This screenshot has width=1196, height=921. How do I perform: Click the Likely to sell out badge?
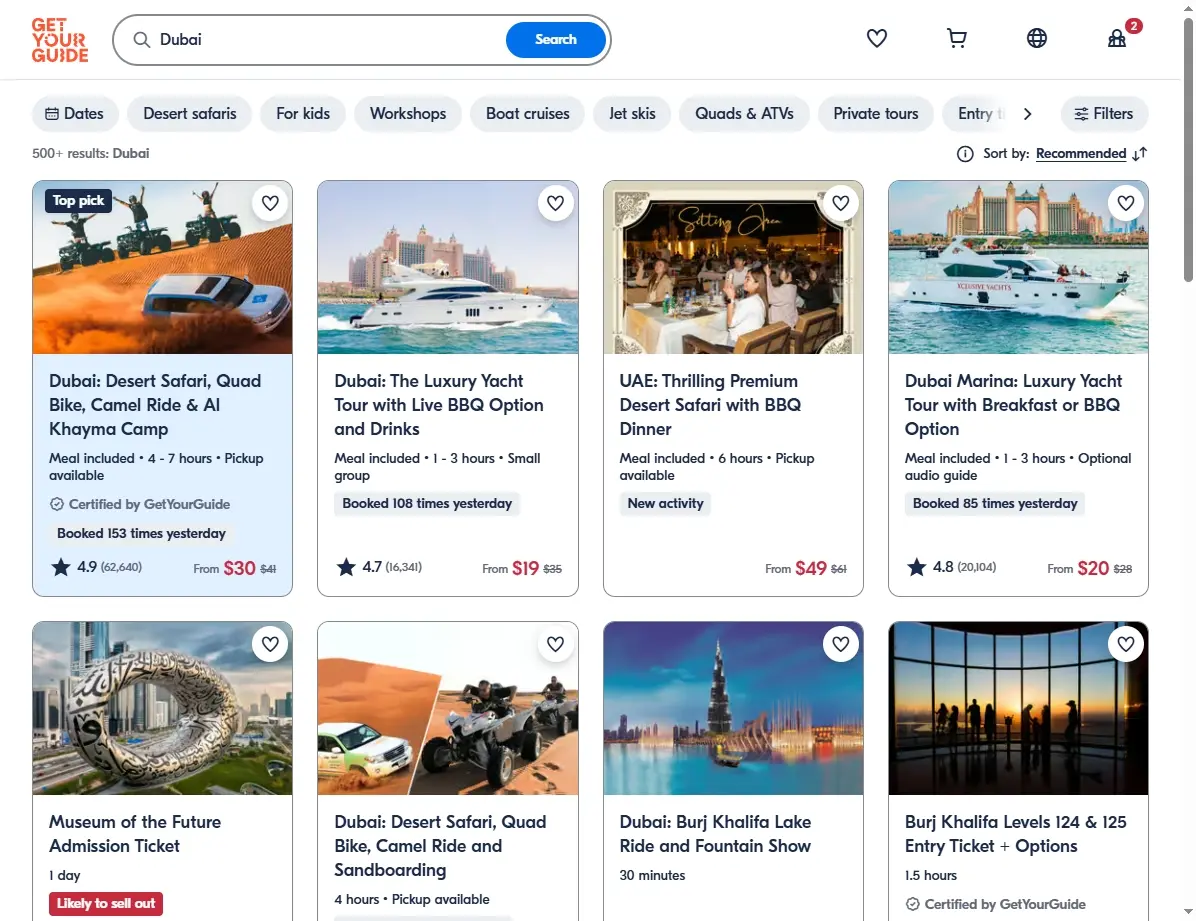106,903
